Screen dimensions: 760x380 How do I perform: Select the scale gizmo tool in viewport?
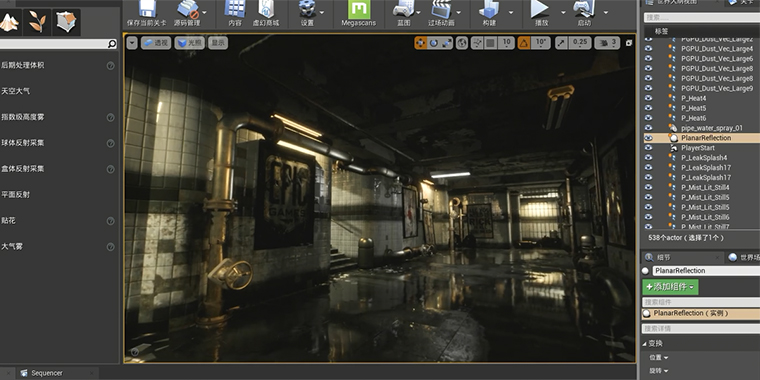[x=446, y=43]
